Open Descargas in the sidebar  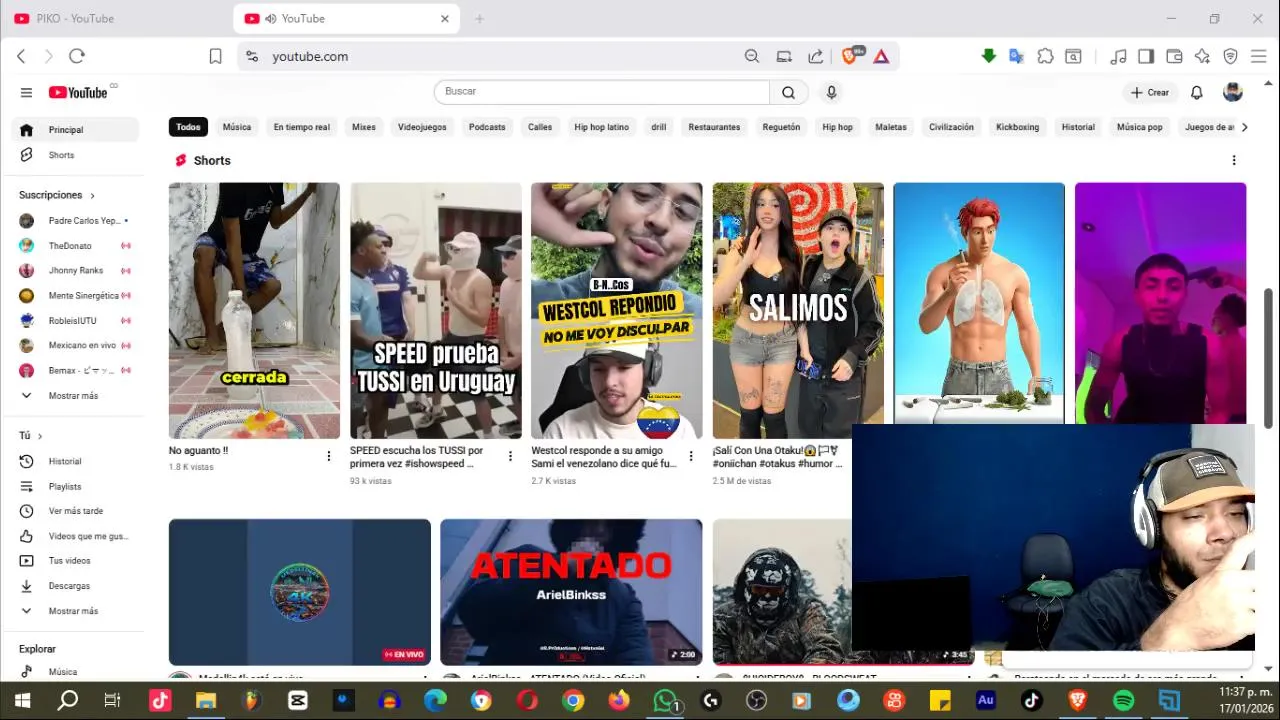coord(76,586)
